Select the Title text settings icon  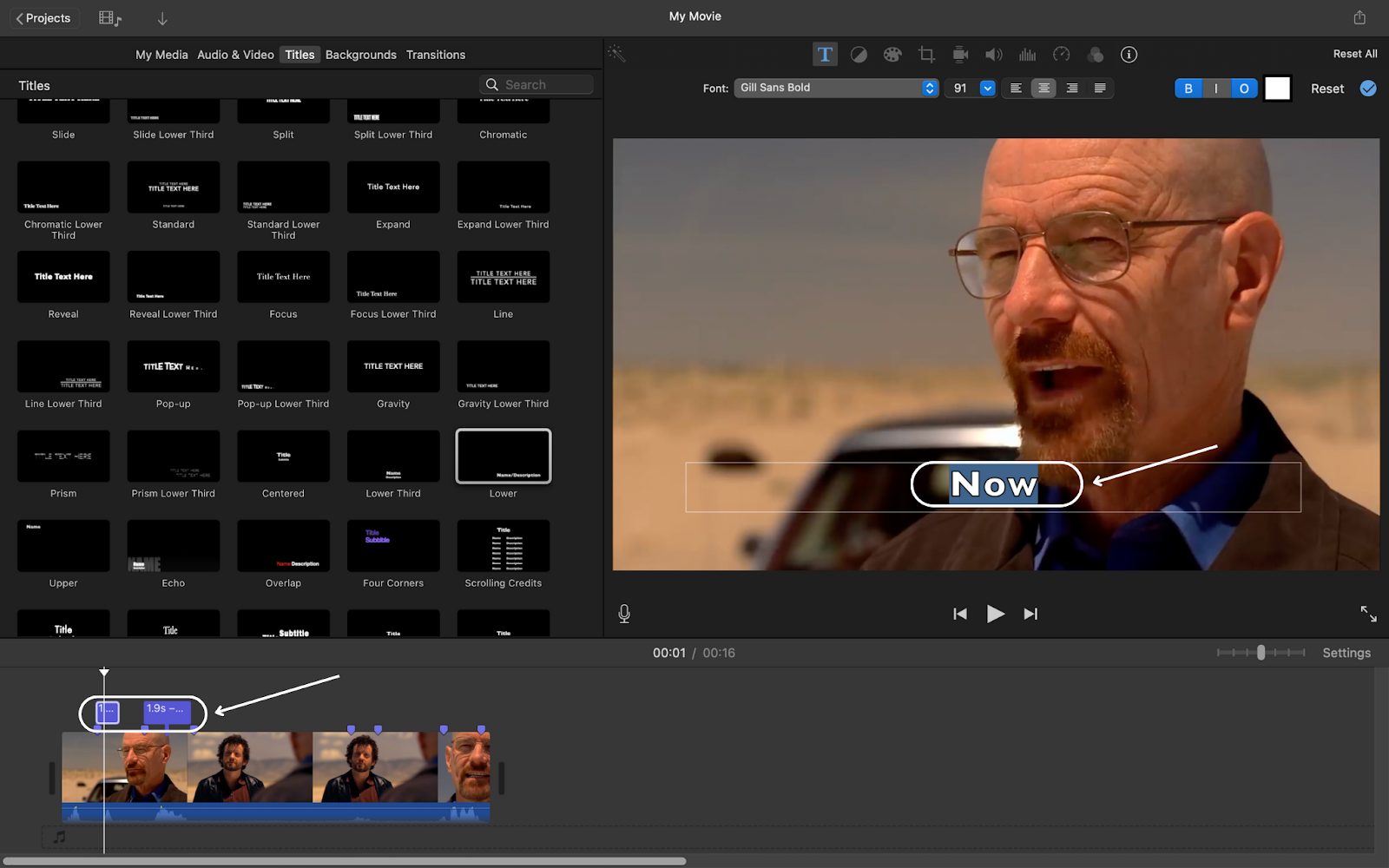pyautogui.click(x=825, y=55)
